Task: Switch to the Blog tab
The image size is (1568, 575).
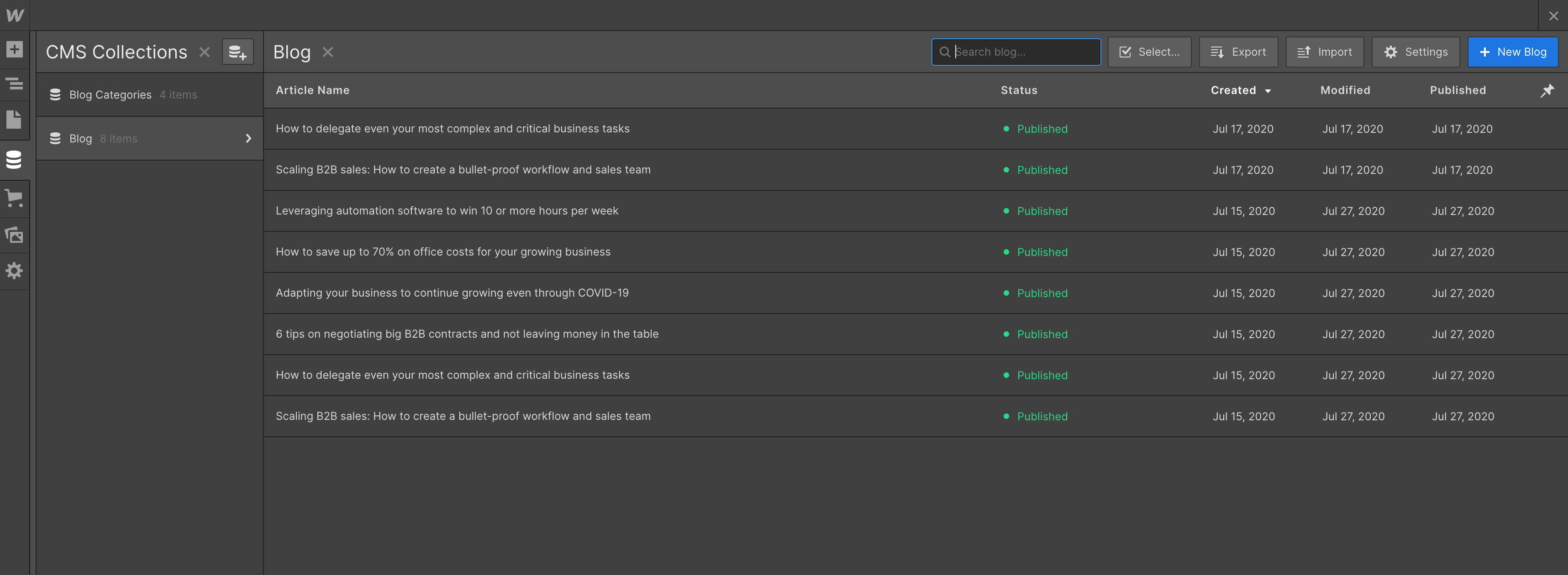Action: pos(292,52)
